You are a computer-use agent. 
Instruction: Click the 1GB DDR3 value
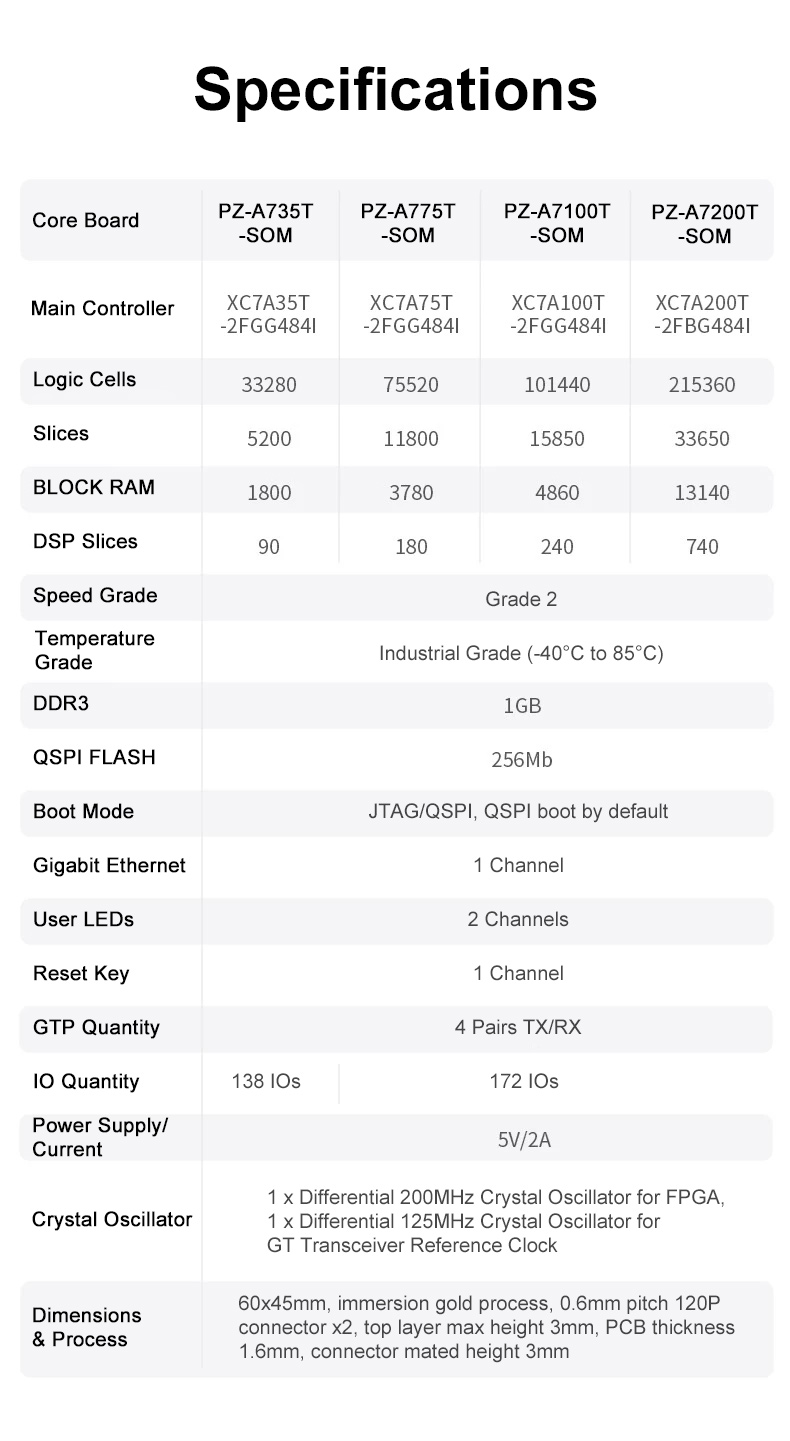[x=522, y=706]
